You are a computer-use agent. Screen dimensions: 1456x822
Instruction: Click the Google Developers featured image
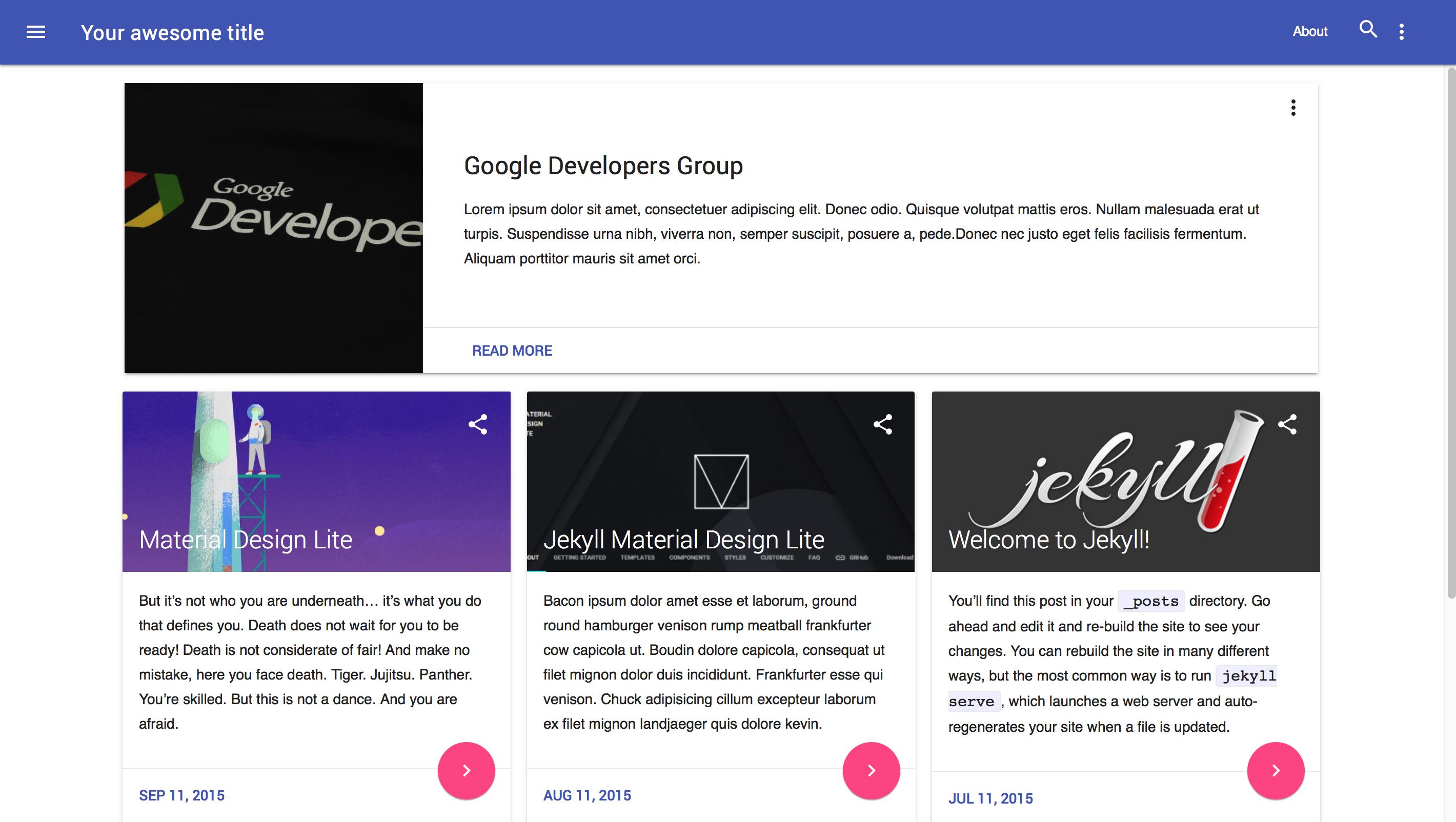[274, 228]
